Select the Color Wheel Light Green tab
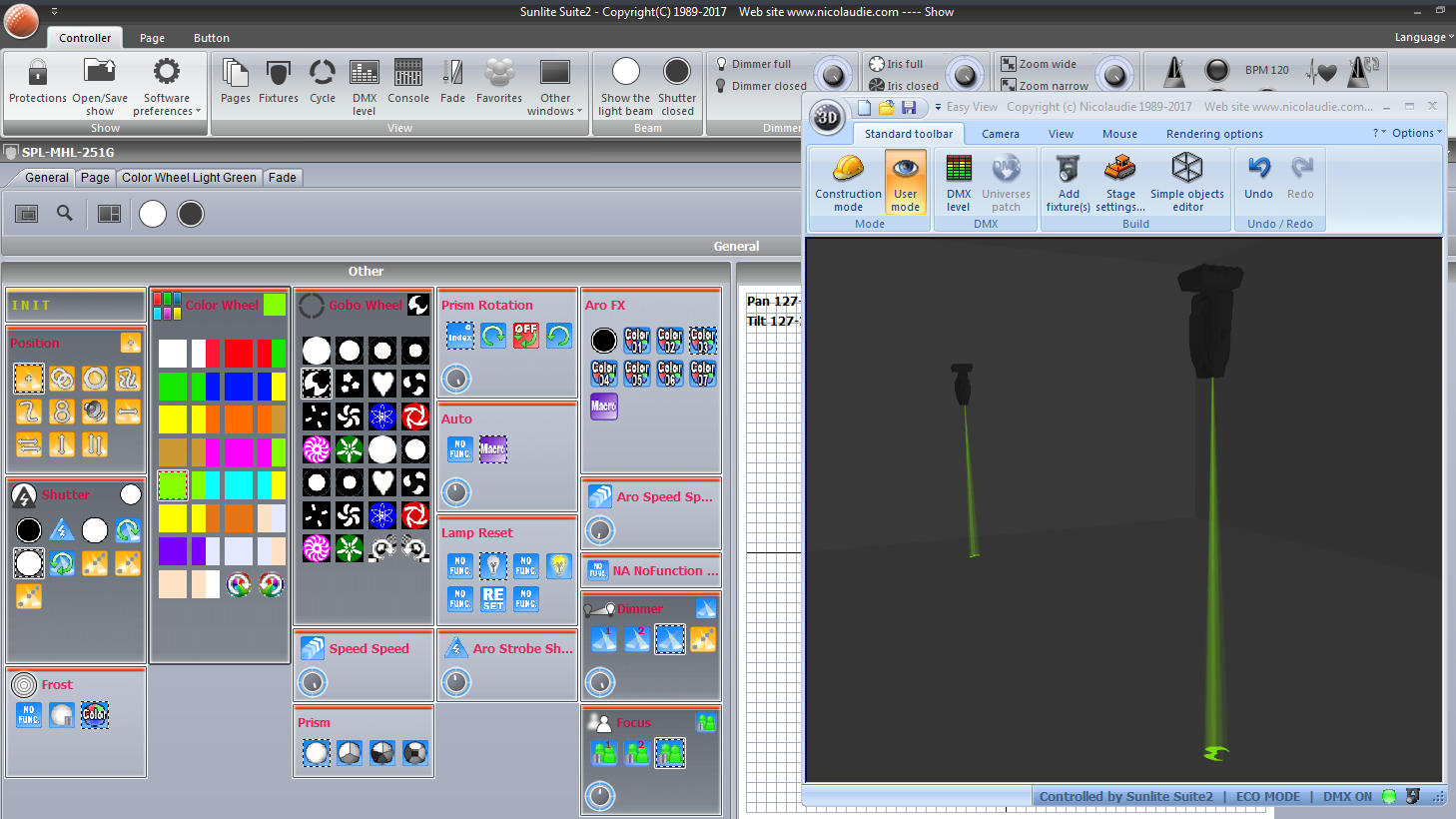 tap(190, 178)
